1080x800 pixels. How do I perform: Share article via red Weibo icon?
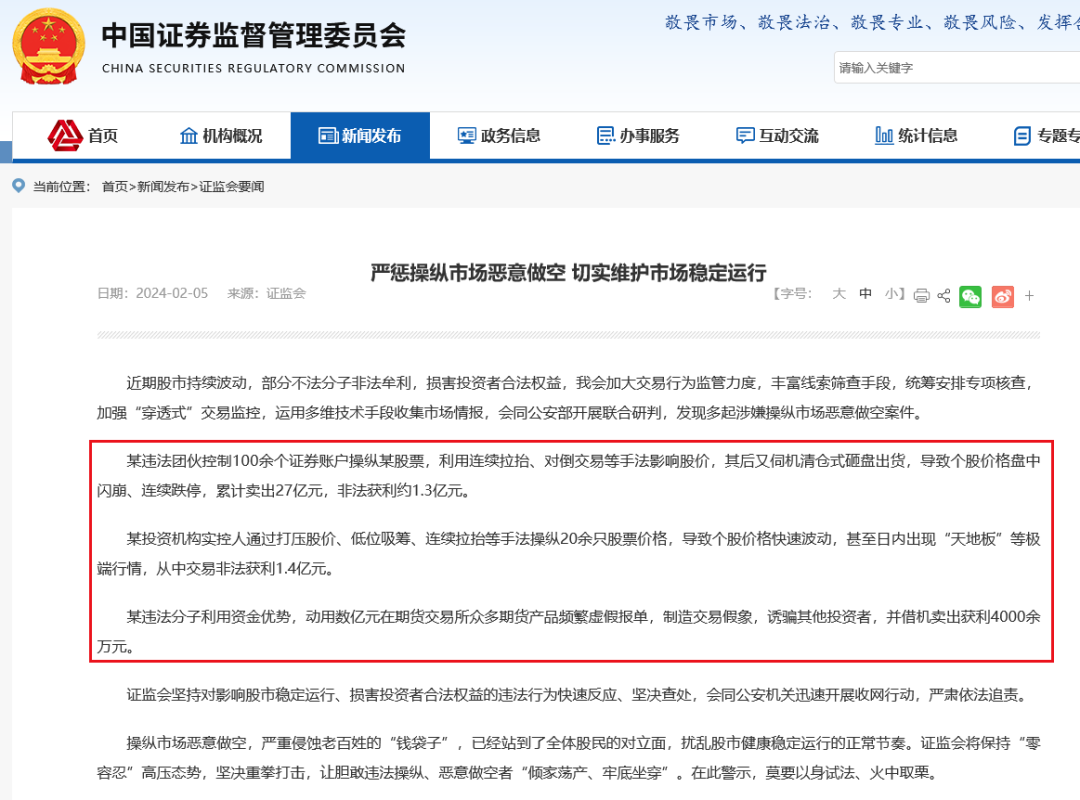click(x=1002, y=295)
